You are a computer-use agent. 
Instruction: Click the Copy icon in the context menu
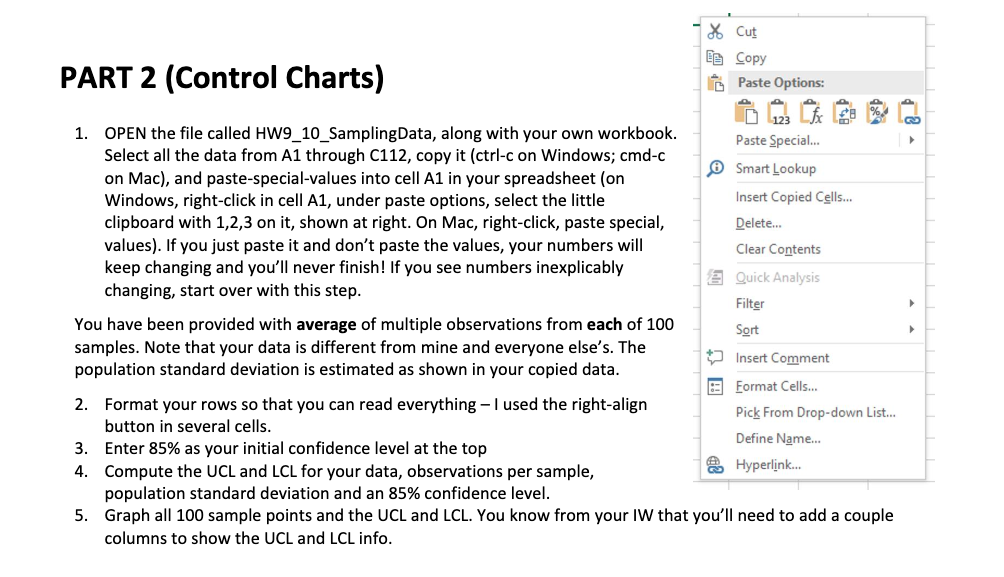click(715, 57)
